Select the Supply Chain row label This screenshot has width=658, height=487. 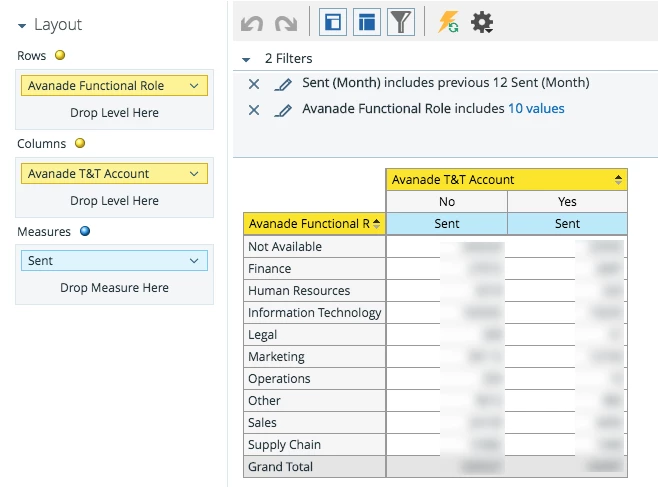314,445
